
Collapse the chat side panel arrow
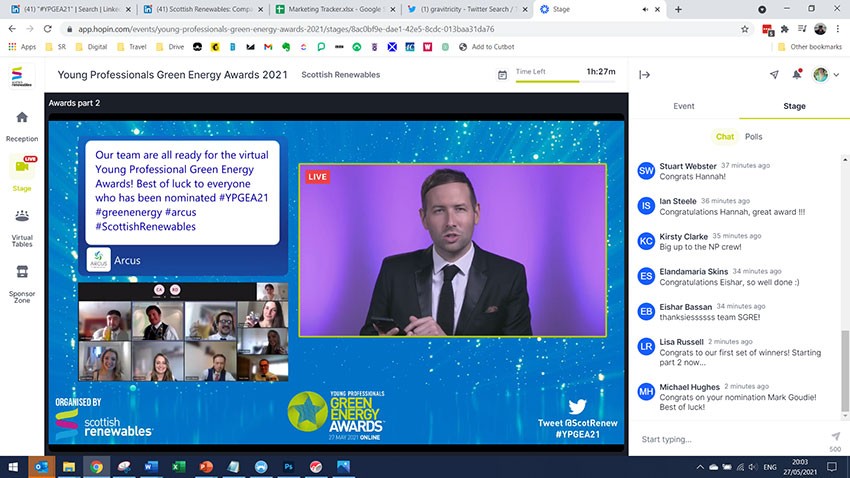[x=644, y=75]
